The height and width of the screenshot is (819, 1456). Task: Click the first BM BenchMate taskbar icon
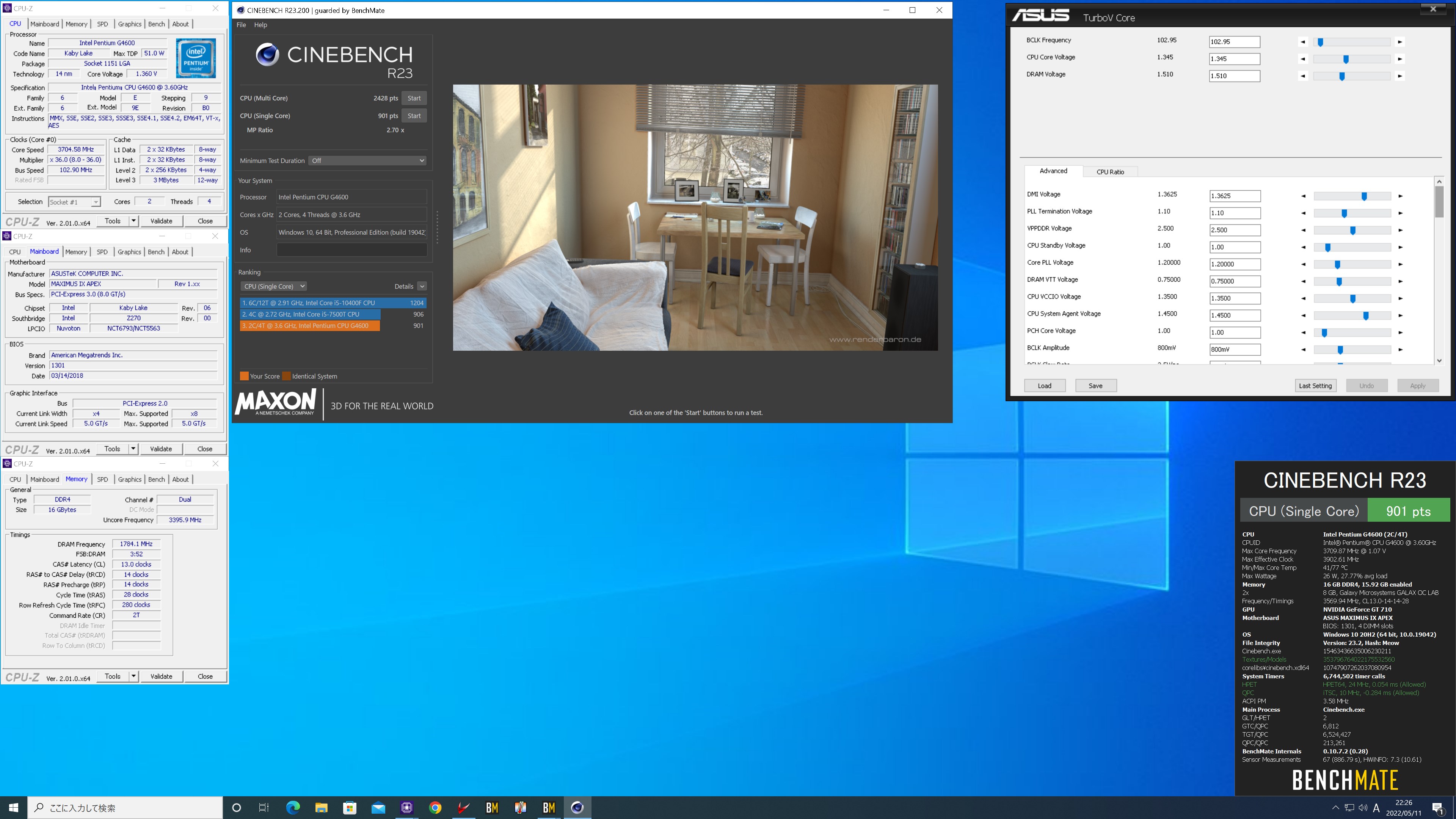click(x=492, y=808)
